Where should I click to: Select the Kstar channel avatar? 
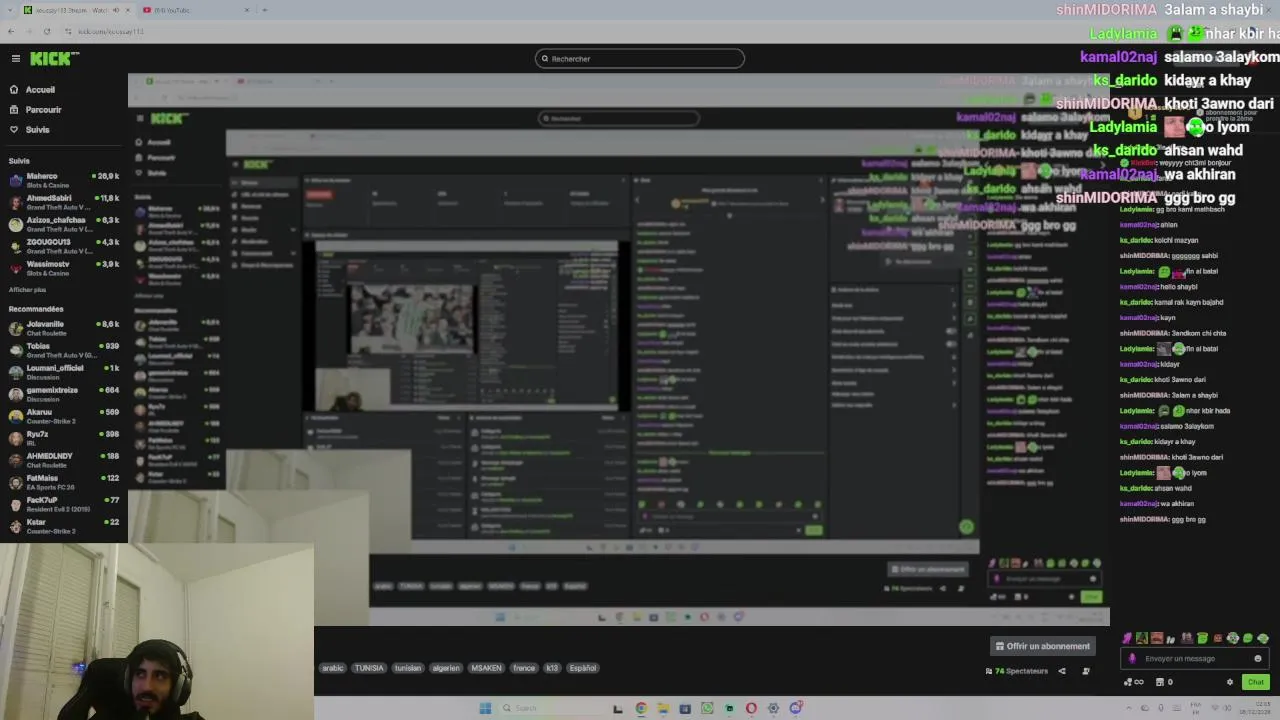tap(15, 526)
